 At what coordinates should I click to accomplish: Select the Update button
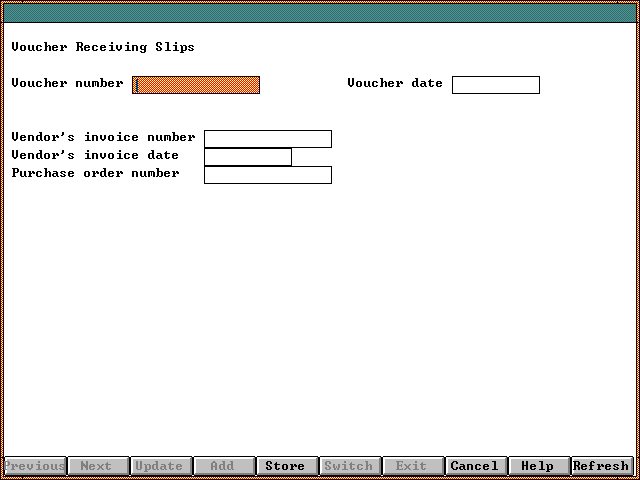tap(159, 466)
